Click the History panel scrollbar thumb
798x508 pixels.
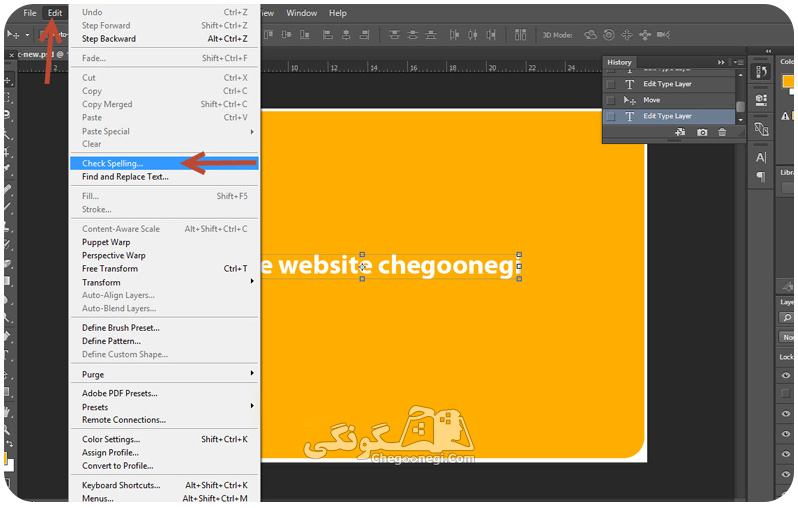(740, 106)
